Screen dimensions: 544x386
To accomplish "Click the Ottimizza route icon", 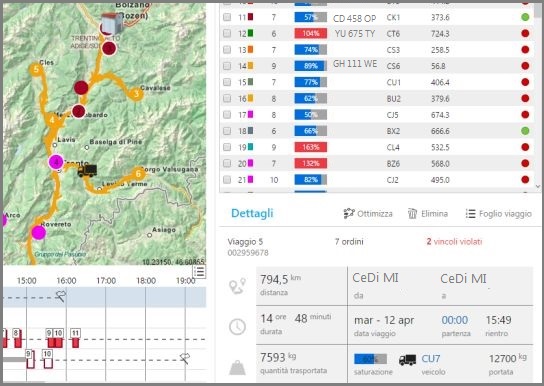I will 349,214.
